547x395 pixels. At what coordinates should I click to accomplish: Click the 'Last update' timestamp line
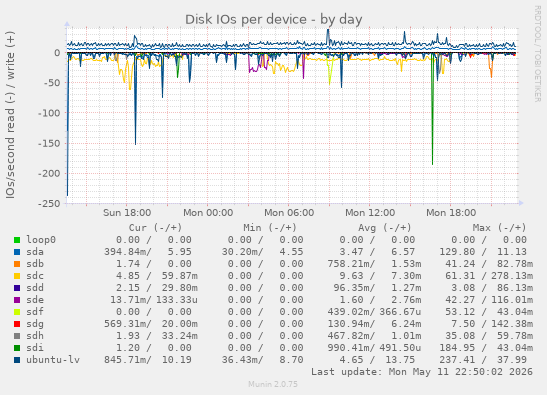422,372
